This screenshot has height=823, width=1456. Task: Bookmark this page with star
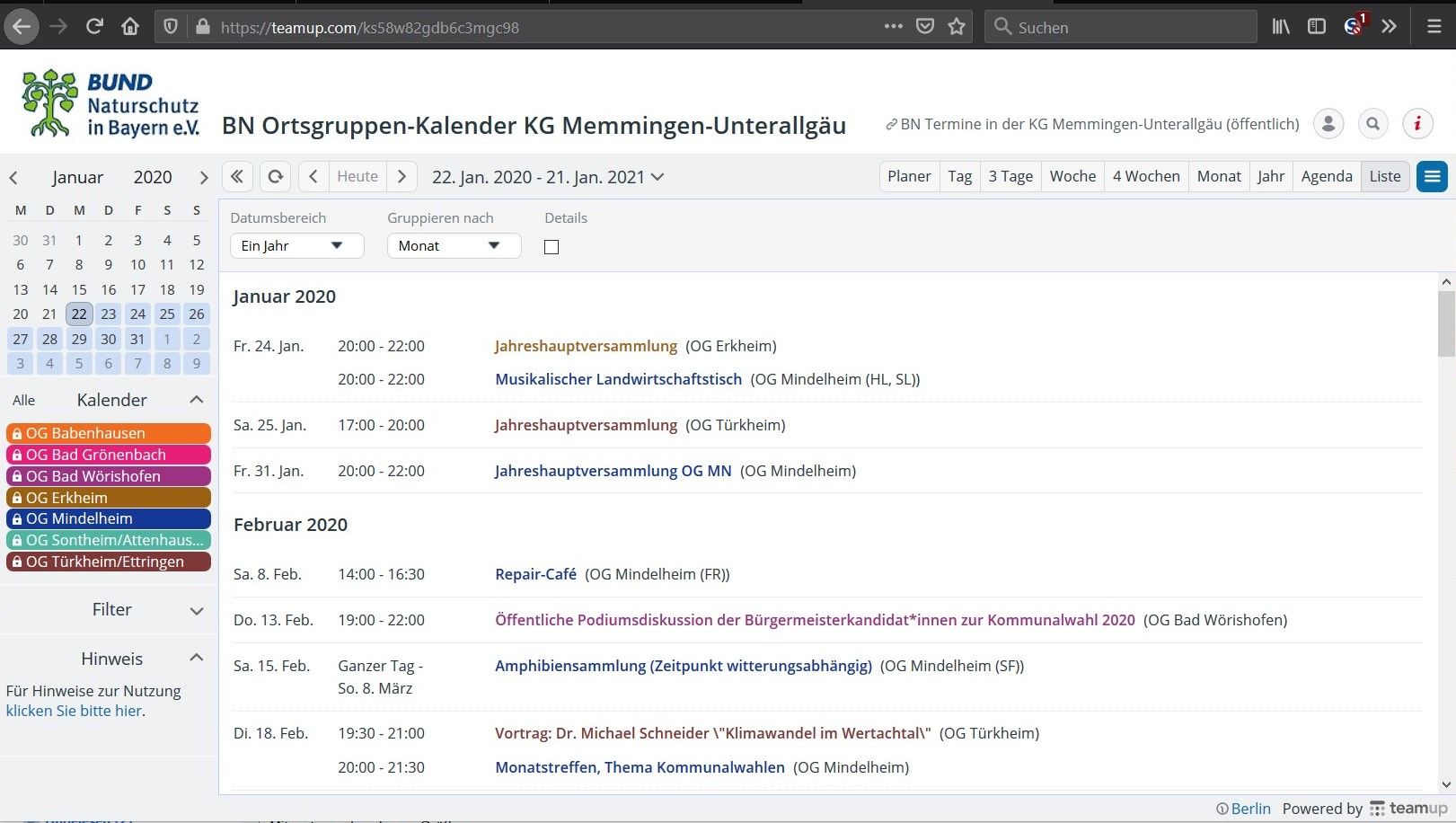click(957, 27)
